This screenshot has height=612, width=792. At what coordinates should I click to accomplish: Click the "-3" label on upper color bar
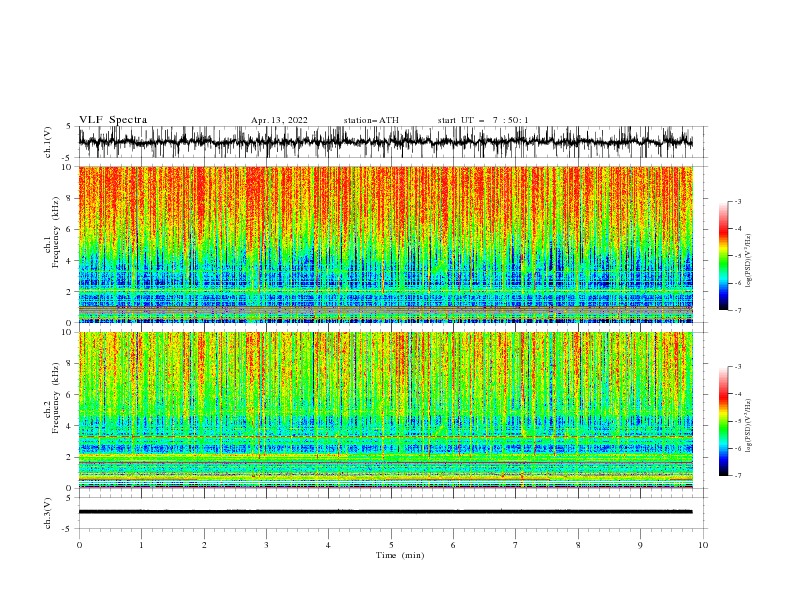pyautogui.click(x=737, y=201)
